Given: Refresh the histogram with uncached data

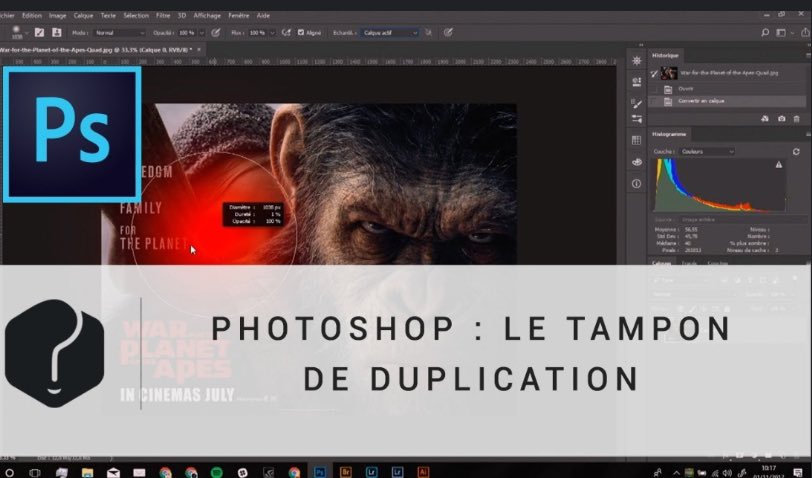Looking at the screenshot, I should [796, 152].
